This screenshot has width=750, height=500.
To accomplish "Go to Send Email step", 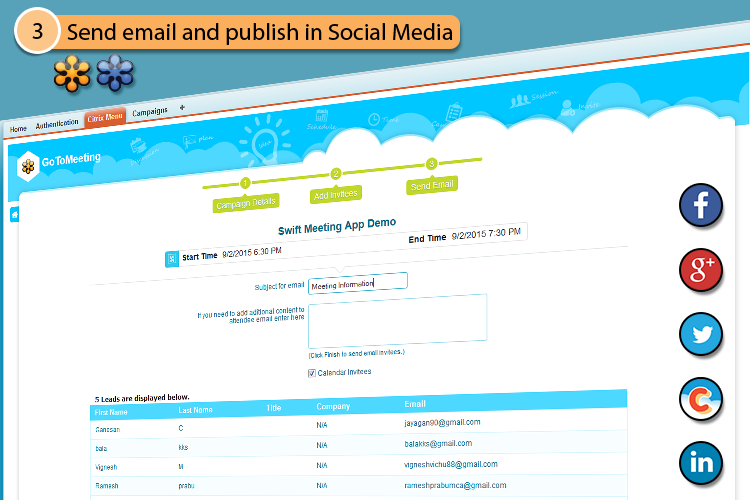I will coord(432,185).
